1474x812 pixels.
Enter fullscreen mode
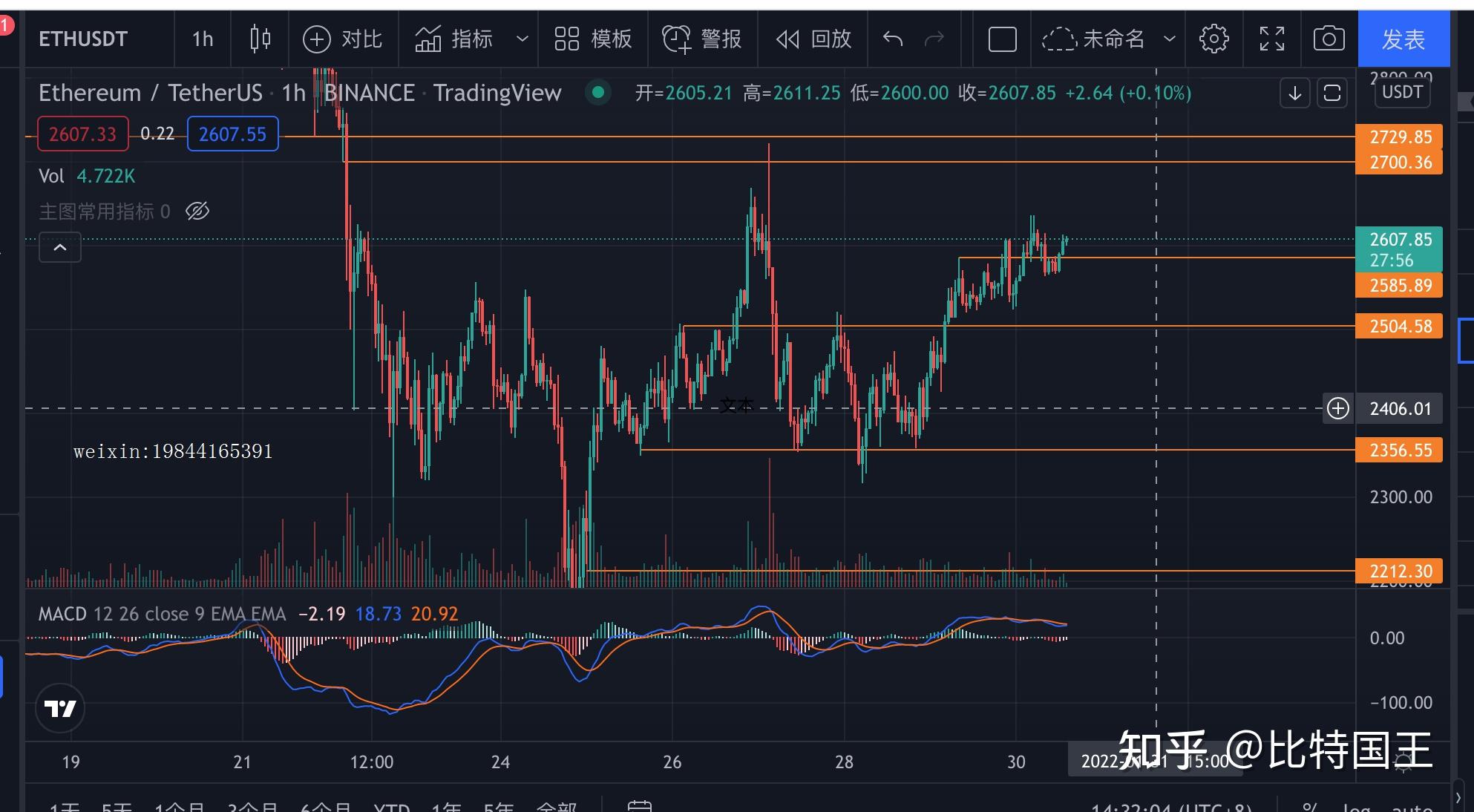1271,39
